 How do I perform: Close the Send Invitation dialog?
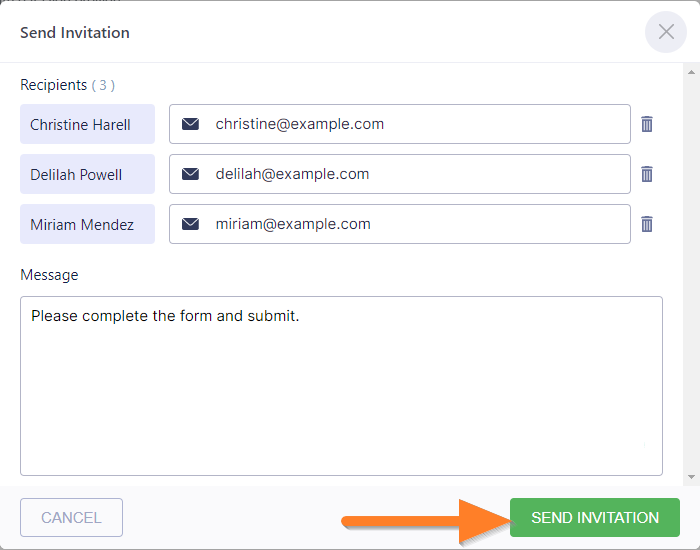(665, 32)
